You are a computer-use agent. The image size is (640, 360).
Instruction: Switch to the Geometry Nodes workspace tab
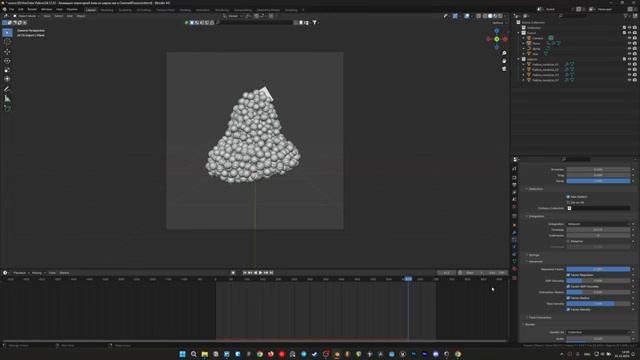(x=268, y=10)
